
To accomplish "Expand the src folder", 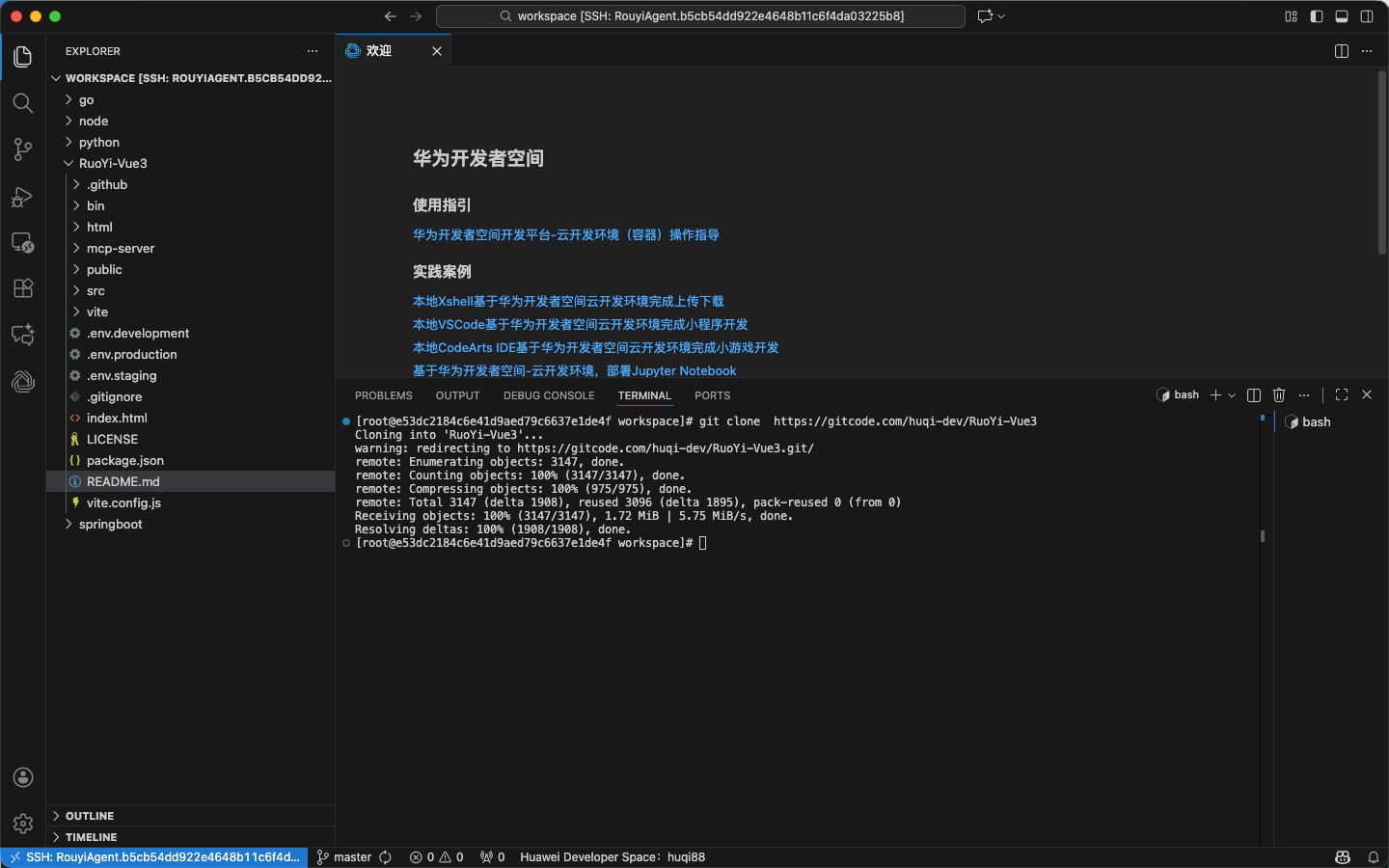I will click(190, 291).
